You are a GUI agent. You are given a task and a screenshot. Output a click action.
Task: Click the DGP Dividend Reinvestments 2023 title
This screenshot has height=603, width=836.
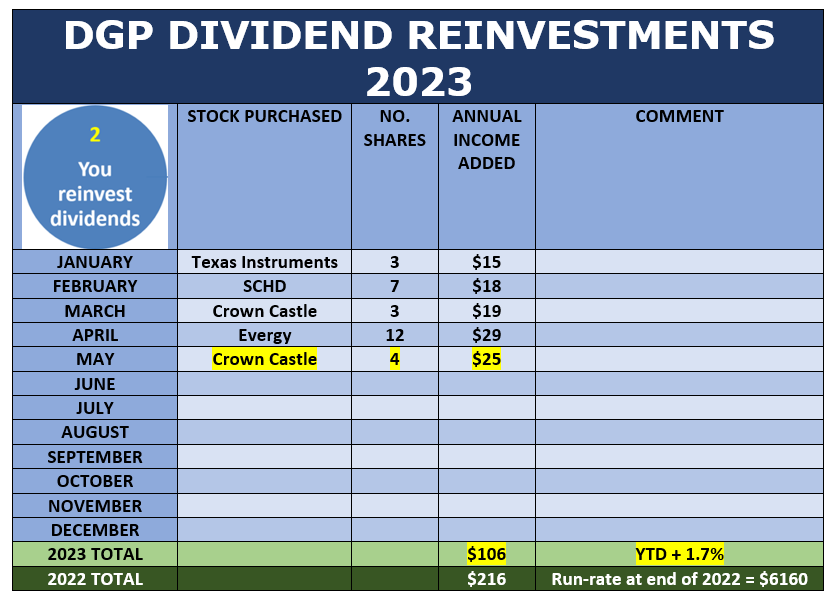coord(419,58)
